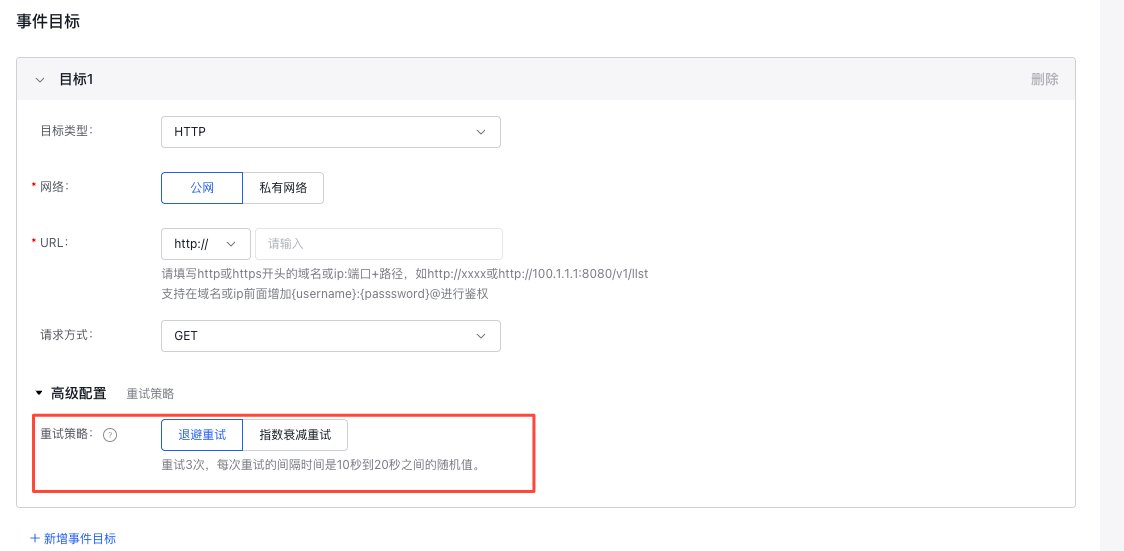Click the help icon beside 重试策略
1124x551 pixels.
[x=111, y=435]
